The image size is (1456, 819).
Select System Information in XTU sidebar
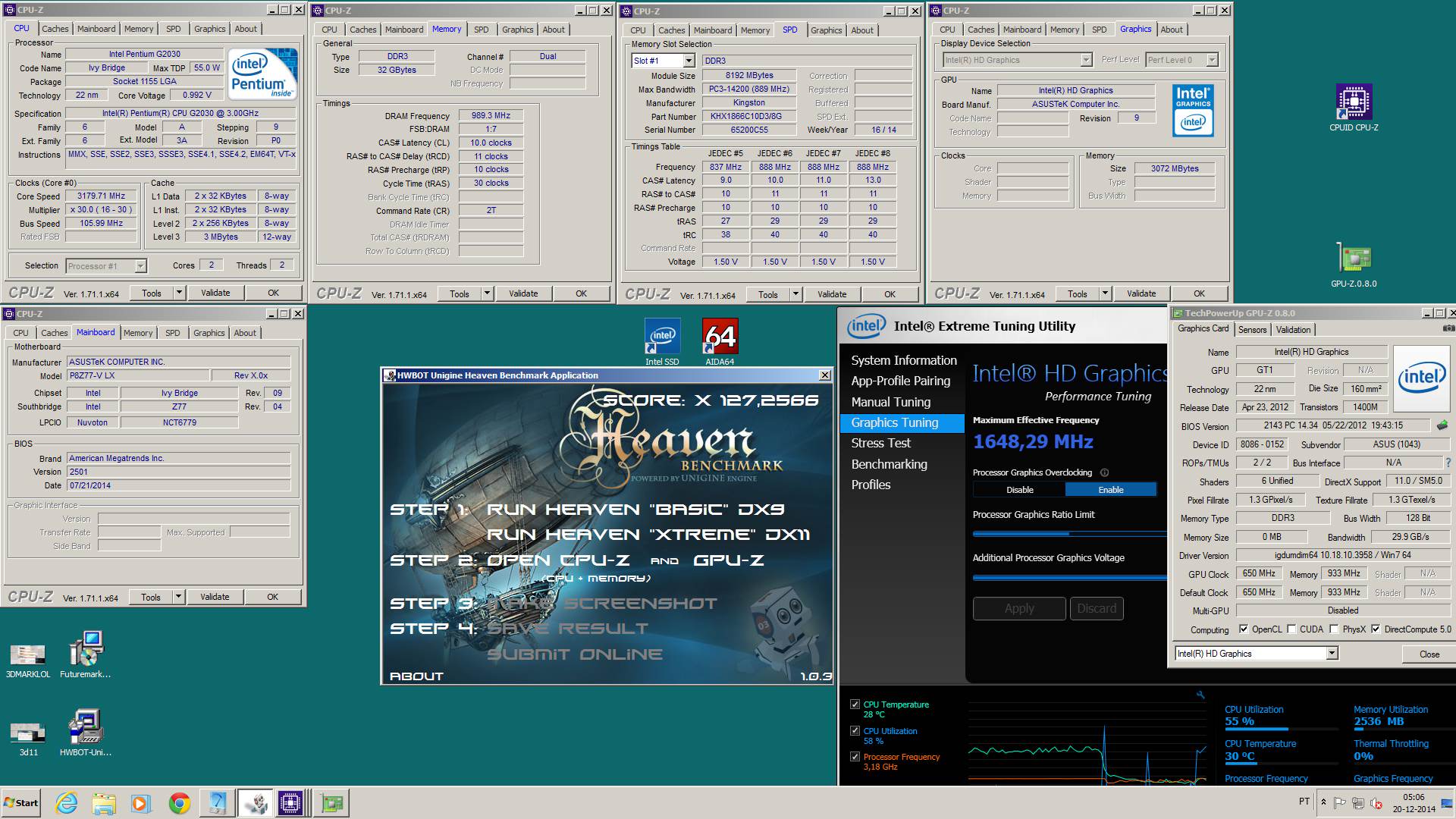coord(902,360)
